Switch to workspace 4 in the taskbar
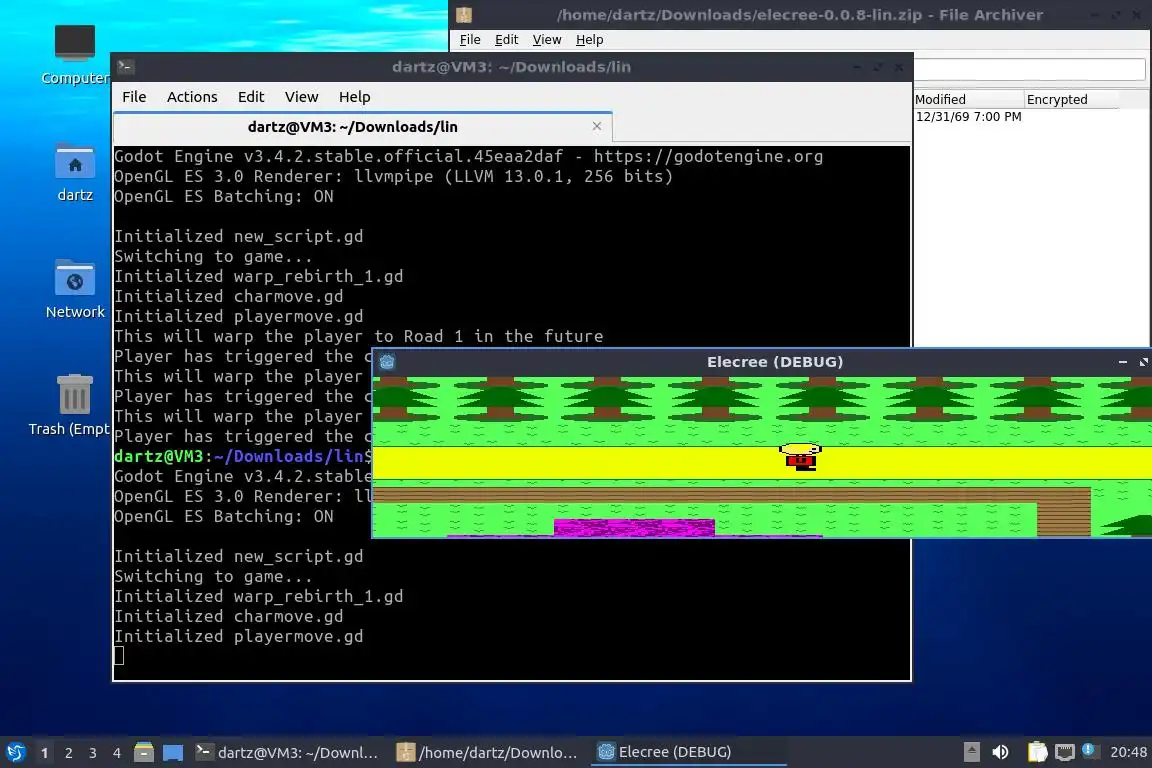Image resolution: width=1152 pixels, height=768 pixels. 117,753
